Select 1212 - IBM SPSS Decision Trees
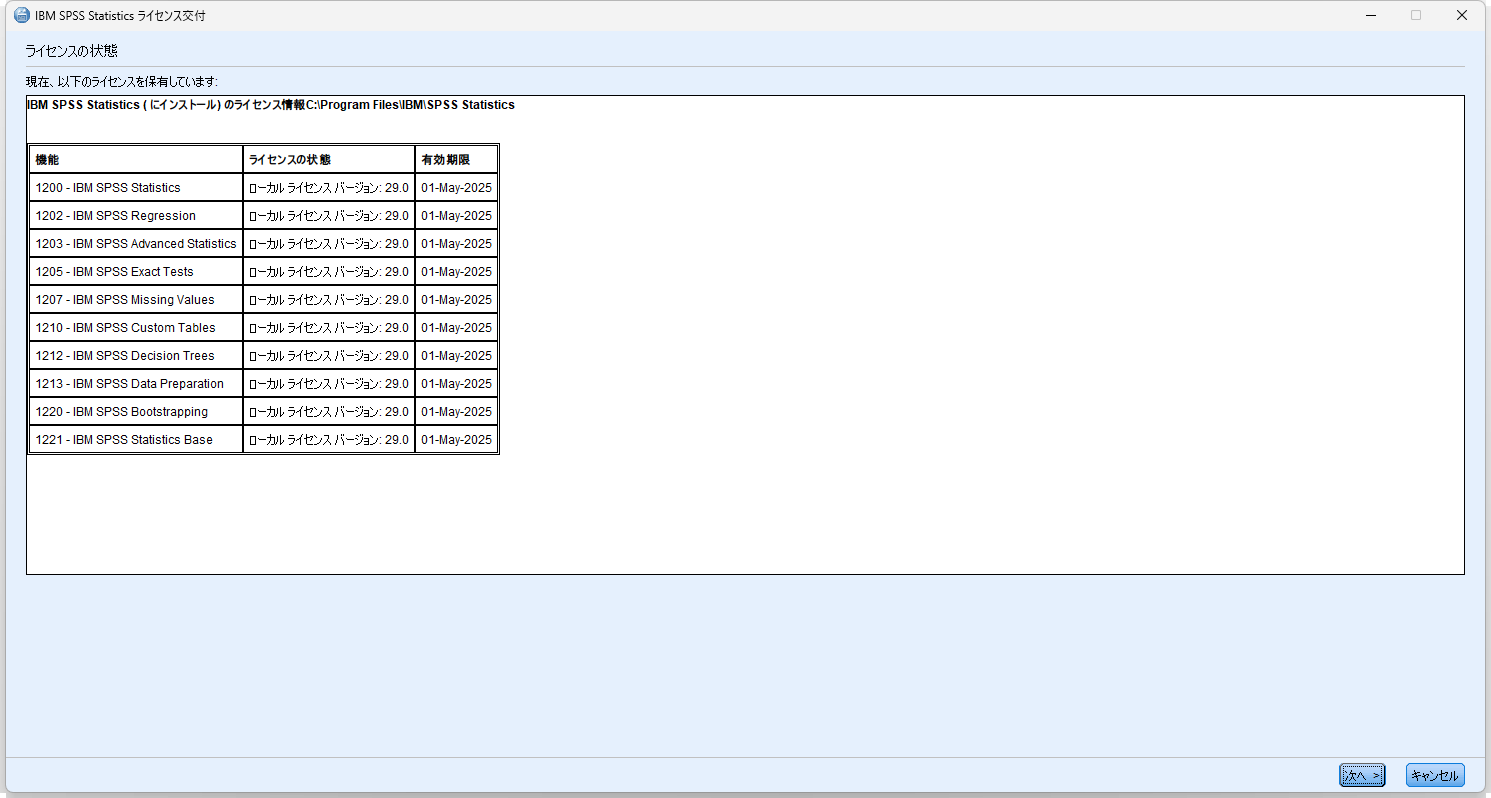Image resolution: width=1491 pixels, height=798 pixels. tap(124, 356)
